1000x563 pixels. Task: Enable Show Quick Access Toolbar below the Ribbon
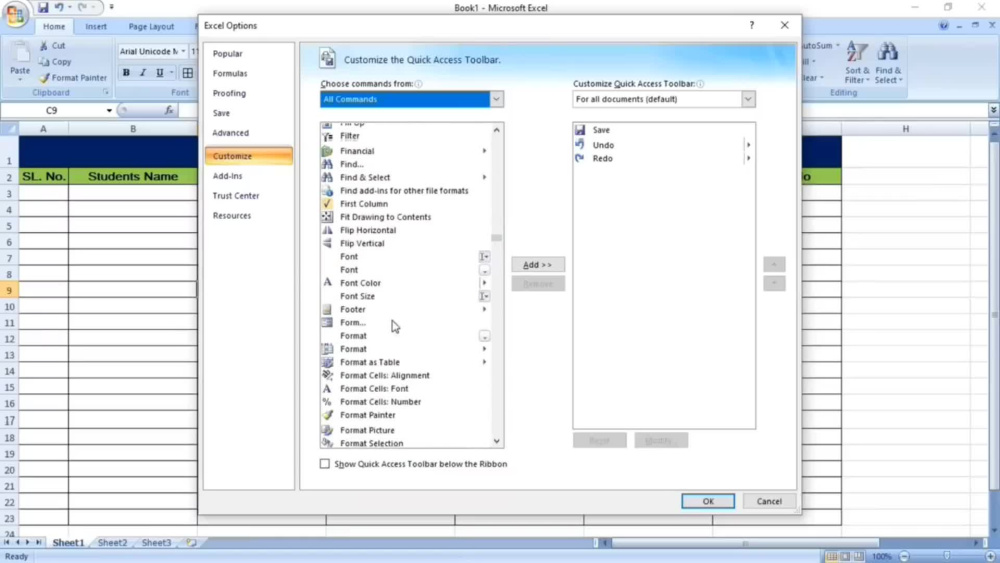(x=325, y=464)
